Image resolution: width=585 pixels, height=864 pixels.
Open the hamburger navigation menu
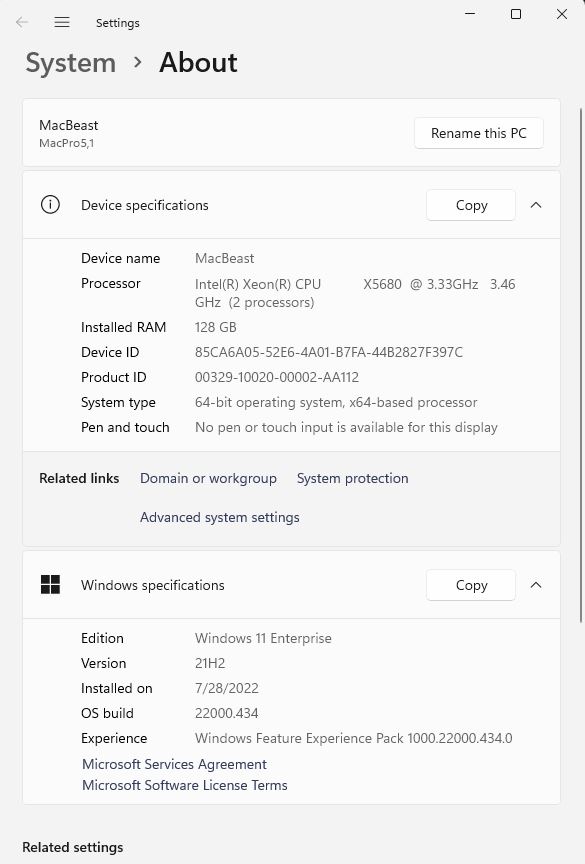62,22
